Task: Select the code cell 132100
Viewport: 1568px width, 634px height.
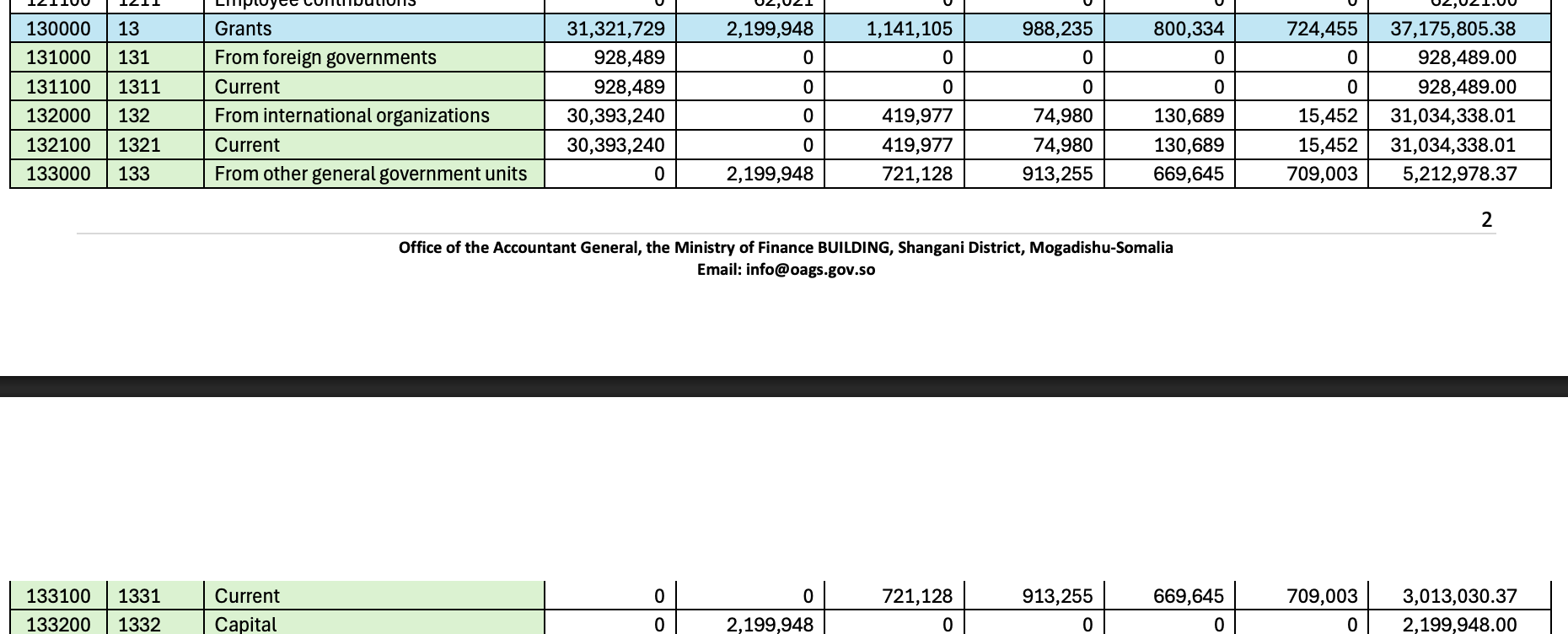Action: coord(58,145)
